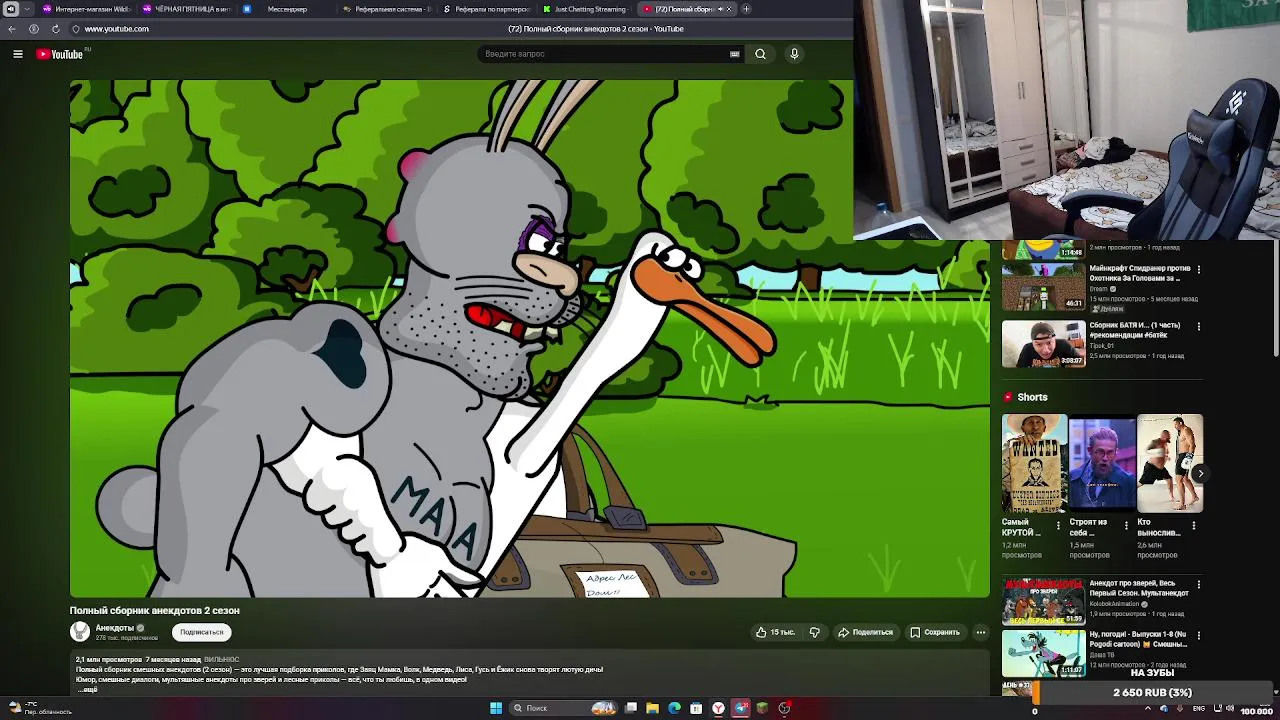The width and height of the screenshot is (1280, 720).
Task: Switch to the Реферальная система tab
Action: 386,9
